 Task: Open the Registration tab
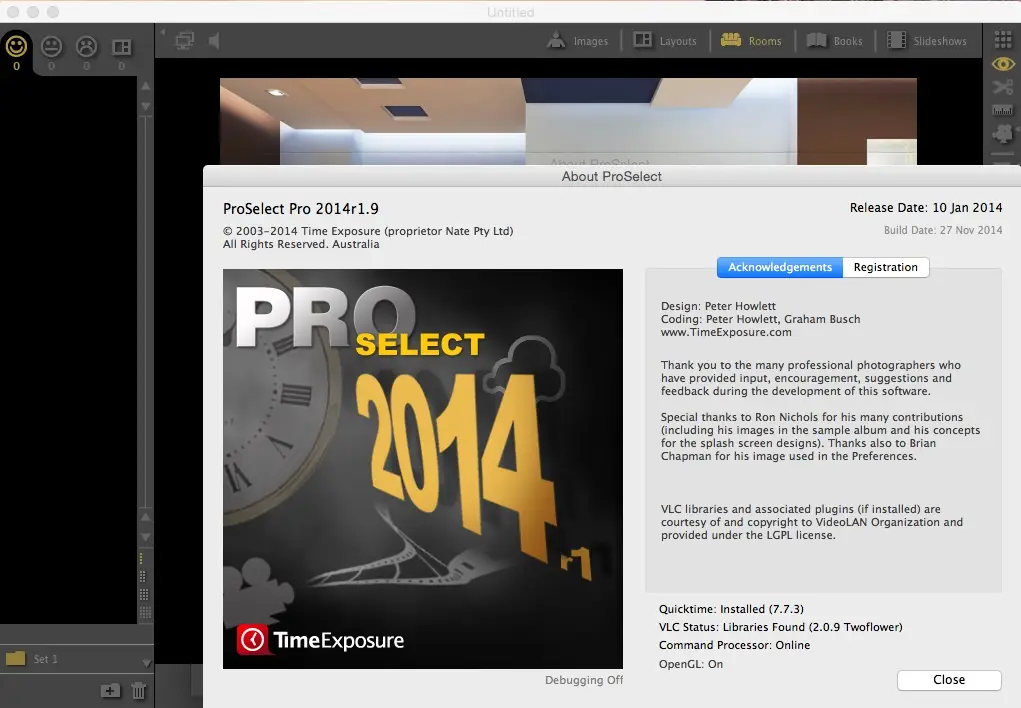click(x=886, y=268)
